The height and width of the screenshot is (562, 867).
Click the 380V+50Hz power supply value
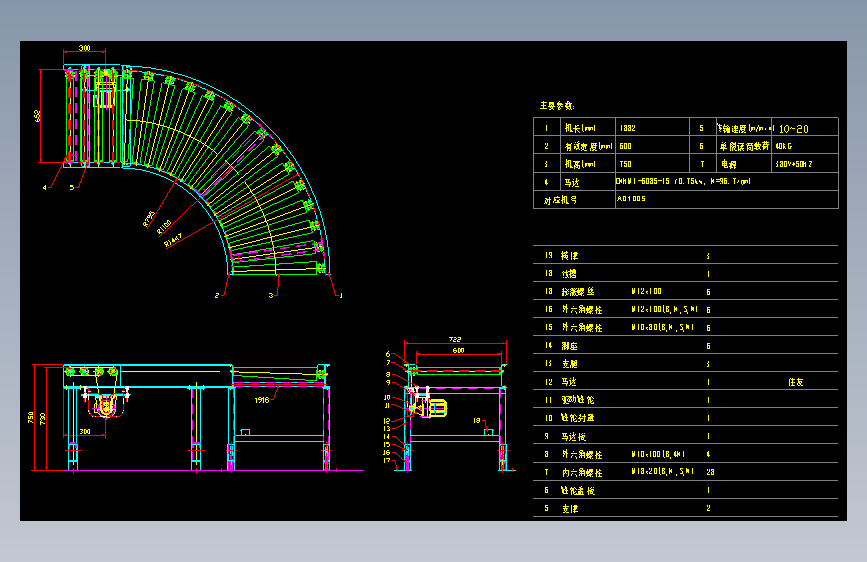pyautogui.click(x=793, y=164)
